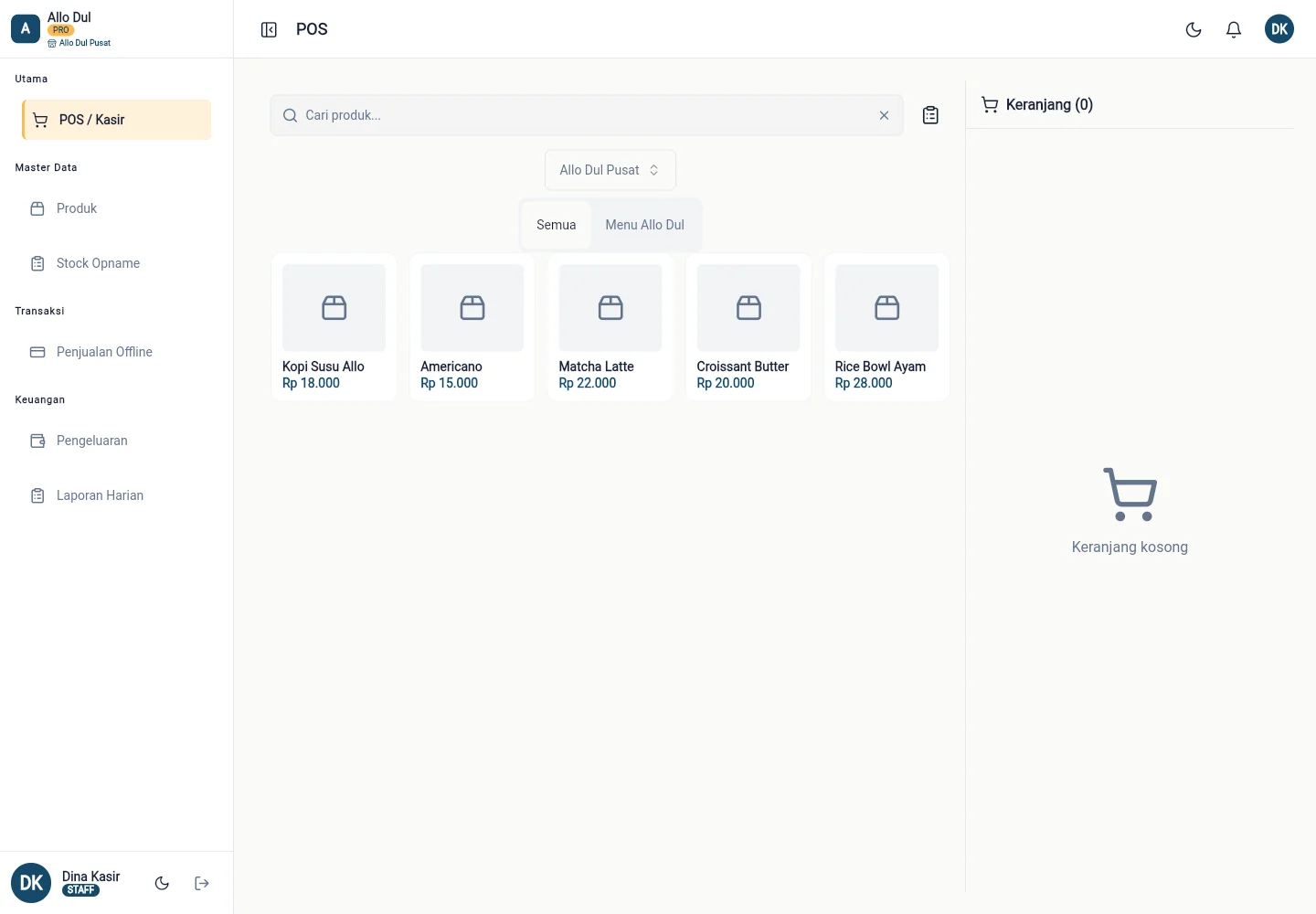Add Americano product to cart
The height and width of the screenshot is (914, 1316).
[472, 327]
